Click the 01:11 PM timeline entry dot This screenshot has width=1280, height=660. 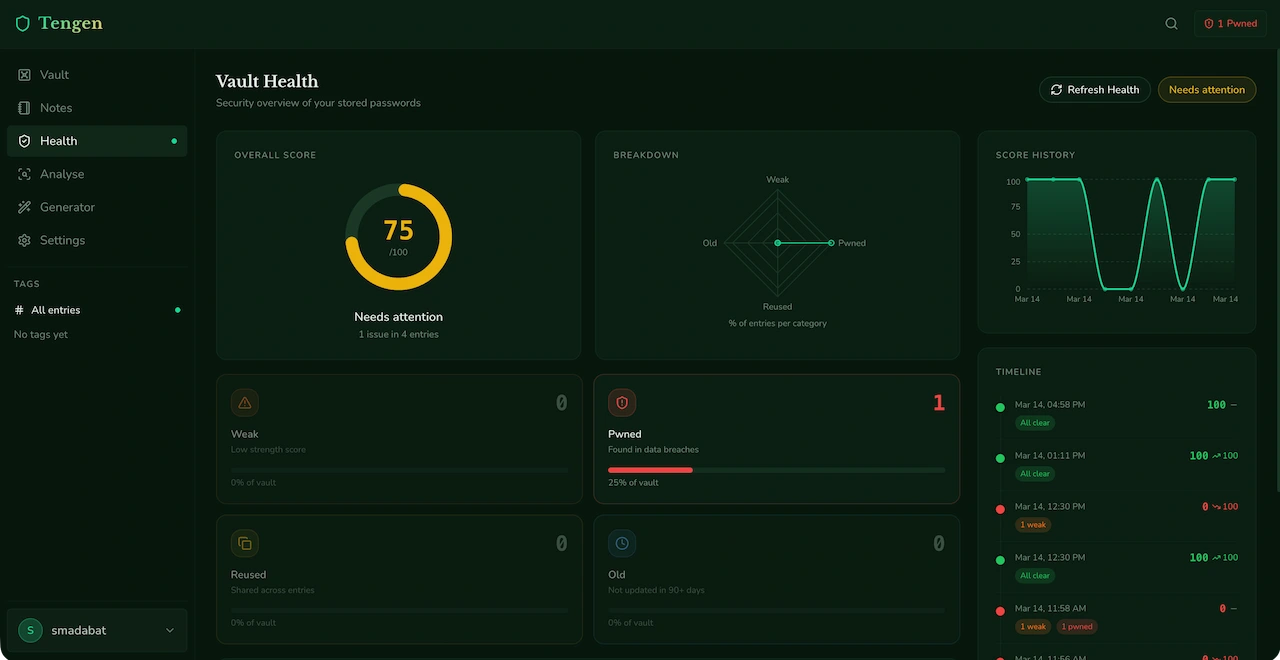[x=1000, y=458]
